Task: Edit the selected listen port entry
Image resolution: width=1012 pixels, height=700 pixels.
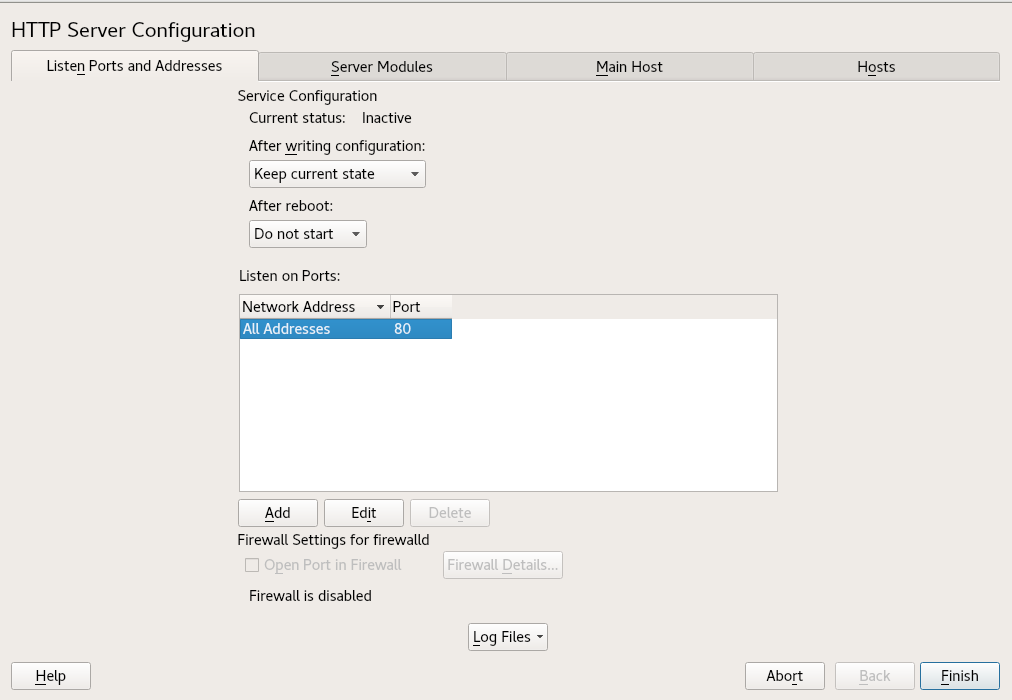Action: (x=363, y=512)
